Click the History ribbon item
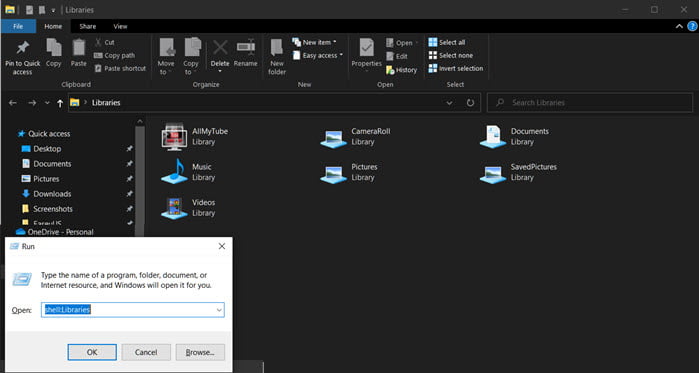699x373 pixels. (x=401, y=70)
